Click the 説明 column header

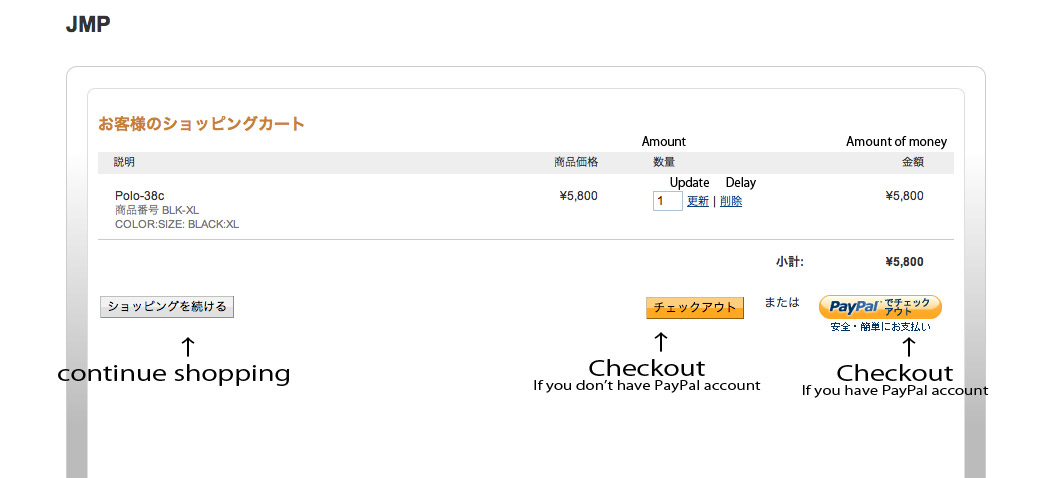(124, 162)
